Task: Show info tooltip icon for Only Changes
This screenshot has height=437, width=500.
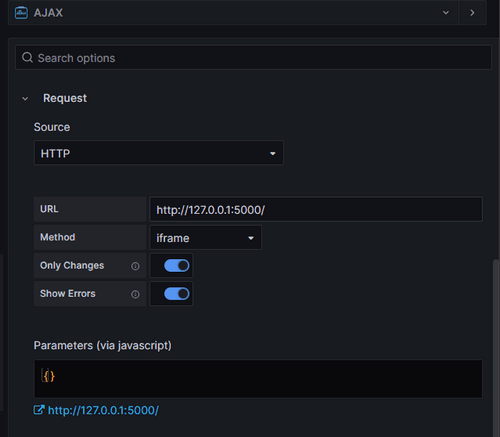Action: [x=135, y=266]
